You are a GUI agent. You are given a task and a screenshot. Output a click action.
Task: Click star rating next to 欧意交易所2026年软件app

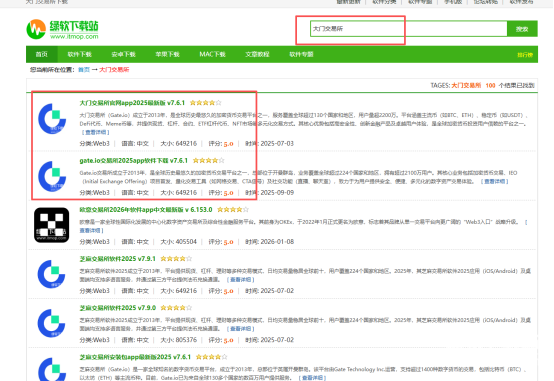[x=233, y=210]
